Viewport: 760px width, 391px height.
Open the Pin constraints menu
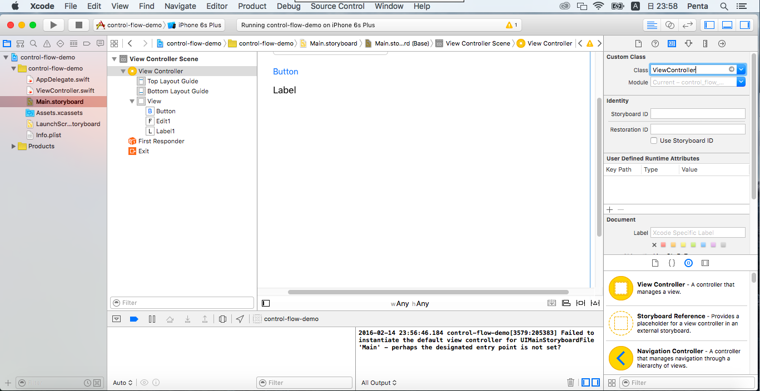click(x=580, y=303)
